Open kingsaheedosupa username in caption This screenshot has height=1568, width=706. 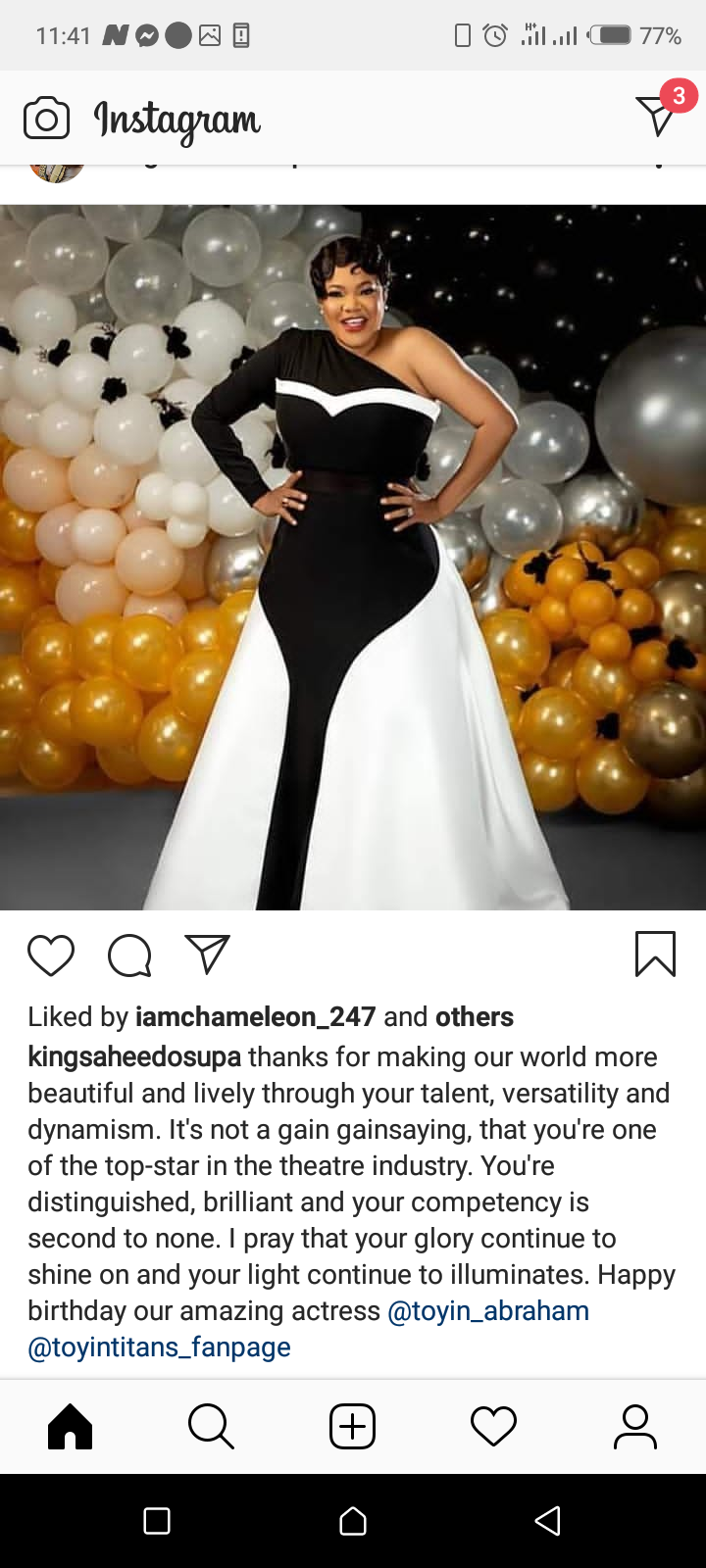point(134,1057)
